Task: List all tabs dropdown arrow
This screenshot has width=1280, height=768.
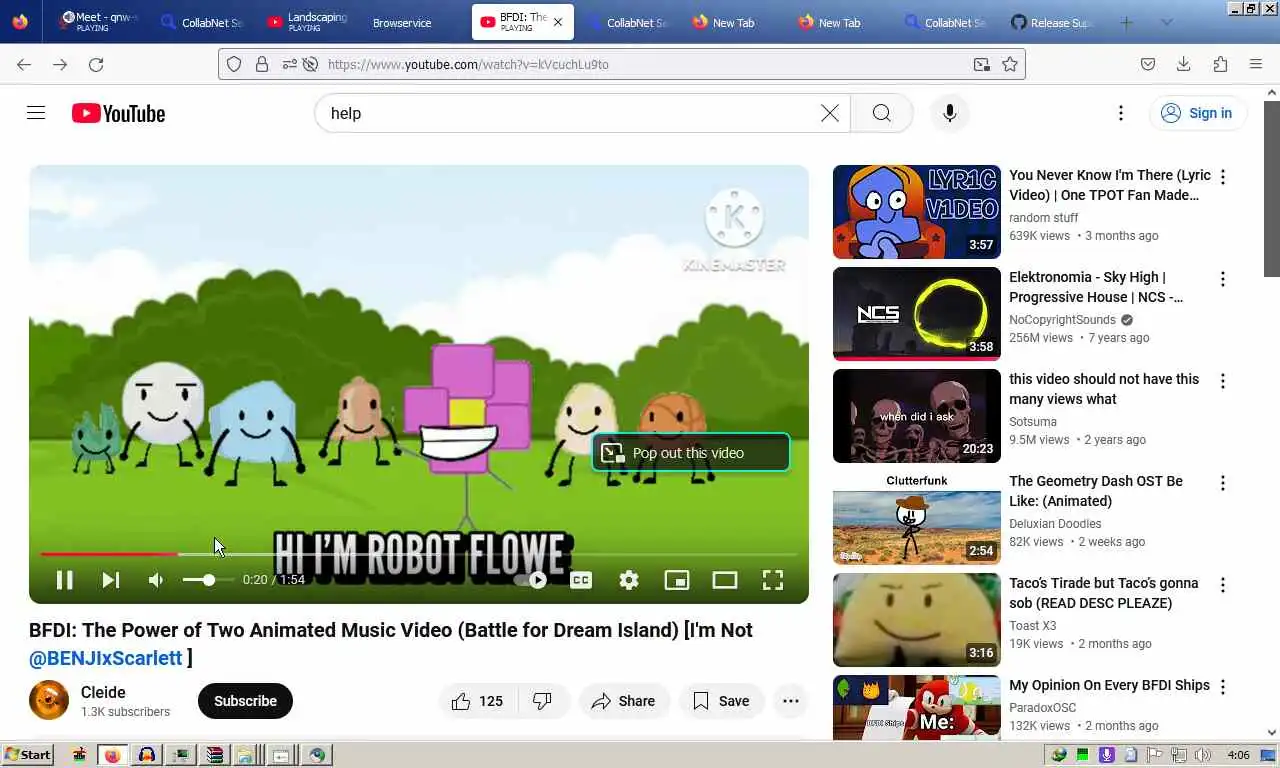Action: pos(1166,22)
